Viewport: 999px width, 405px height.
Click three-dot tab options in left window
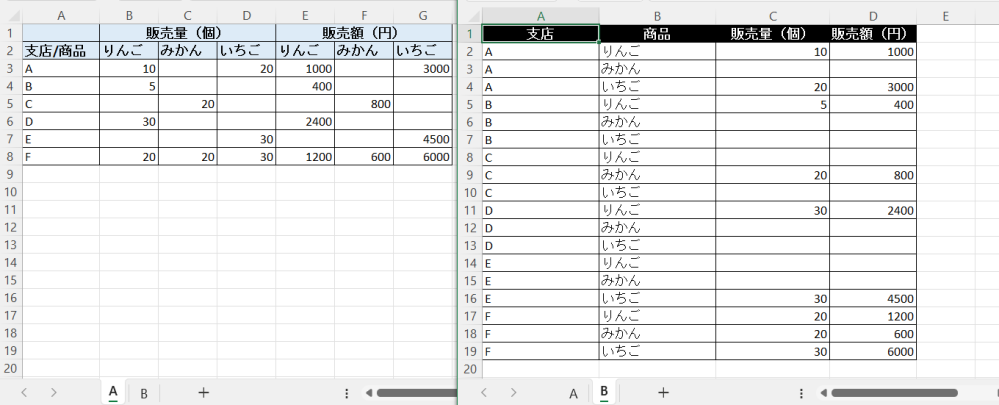point(346,393)
